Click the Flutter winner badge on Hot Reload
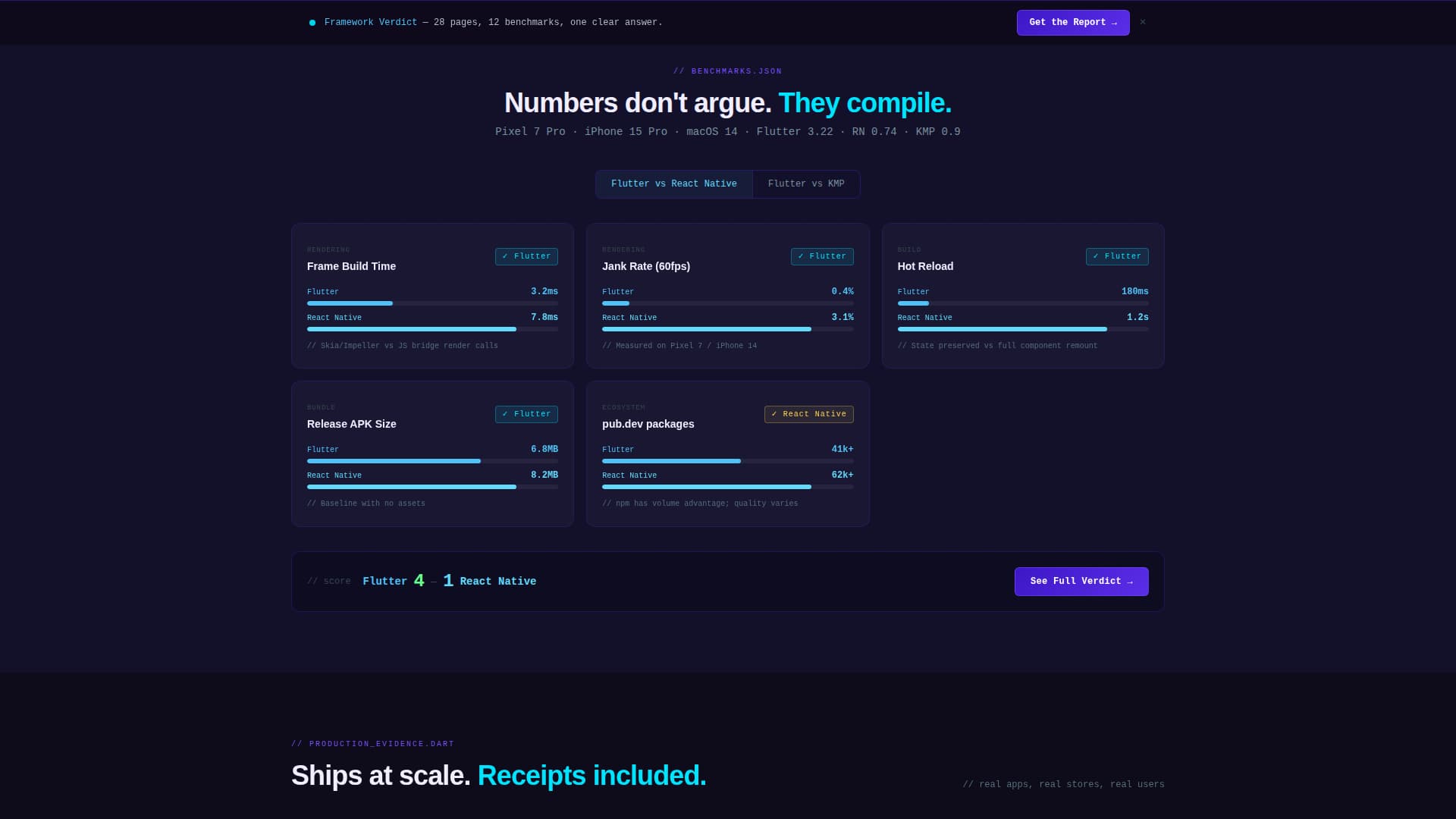1456x819 pixels. pos(1117,256)
